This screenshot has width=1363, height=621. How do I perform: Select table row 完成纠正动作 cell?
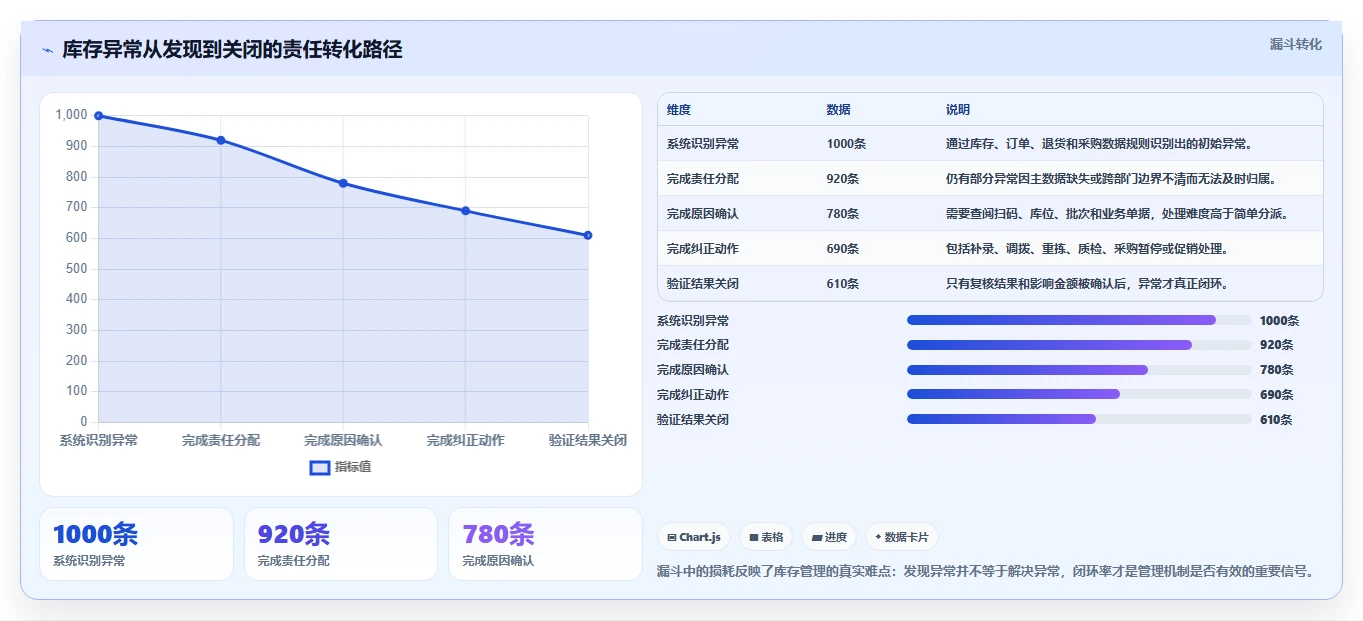pos(703,249)
